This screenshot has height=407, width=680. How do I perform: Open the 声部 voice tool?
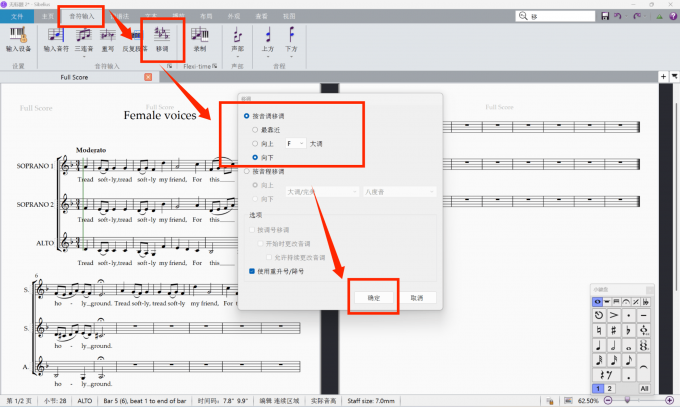237,39
